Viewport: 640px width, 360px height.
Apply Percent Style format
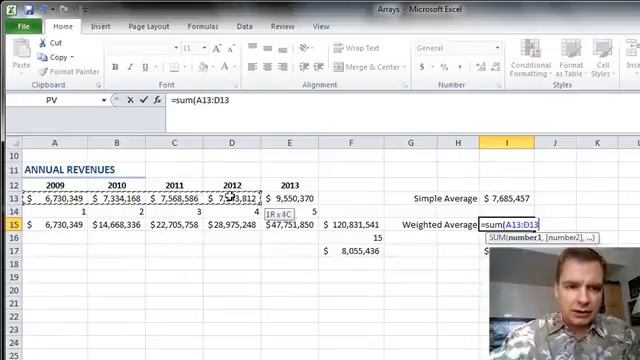point(444,67)
